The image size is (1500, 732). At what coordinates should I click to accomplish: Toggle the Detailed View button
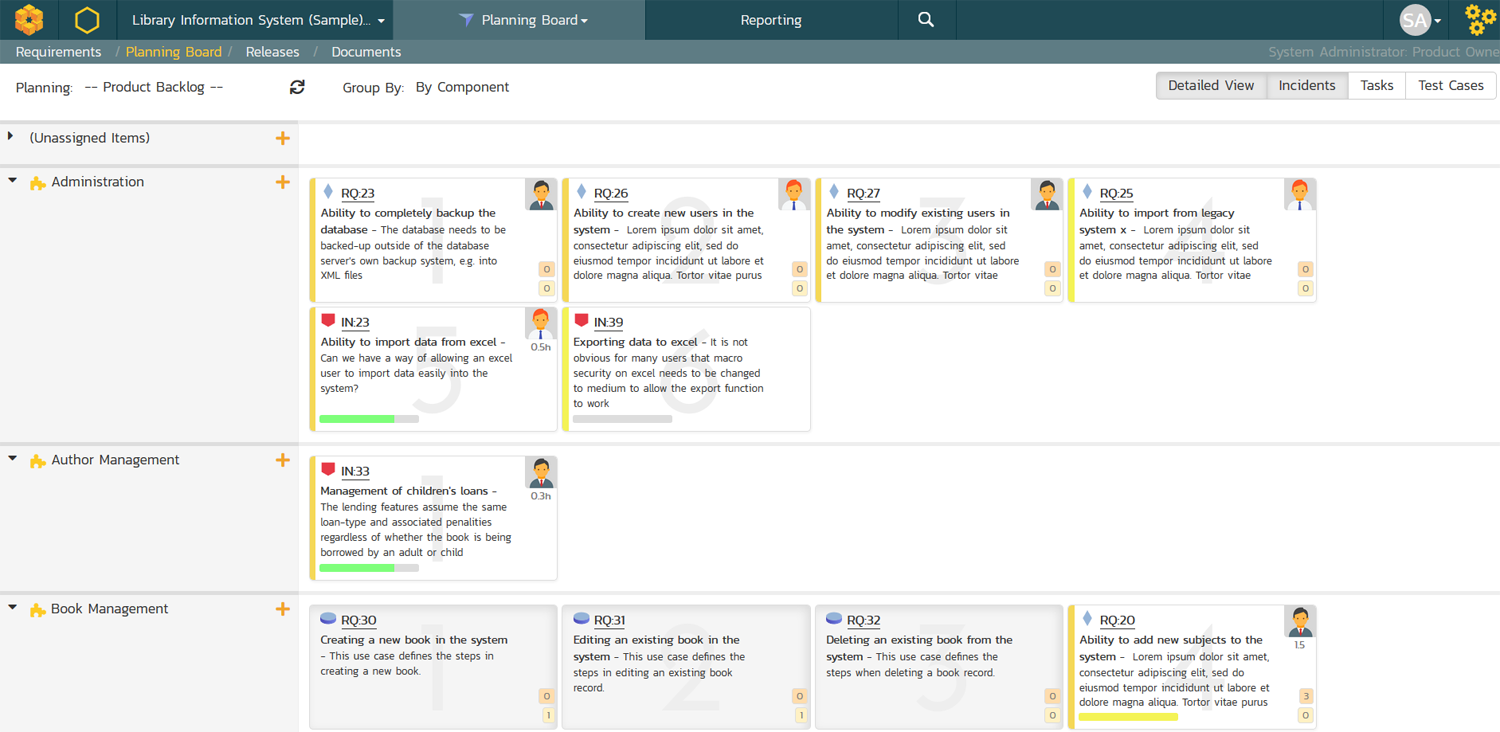pos(1211,86)
